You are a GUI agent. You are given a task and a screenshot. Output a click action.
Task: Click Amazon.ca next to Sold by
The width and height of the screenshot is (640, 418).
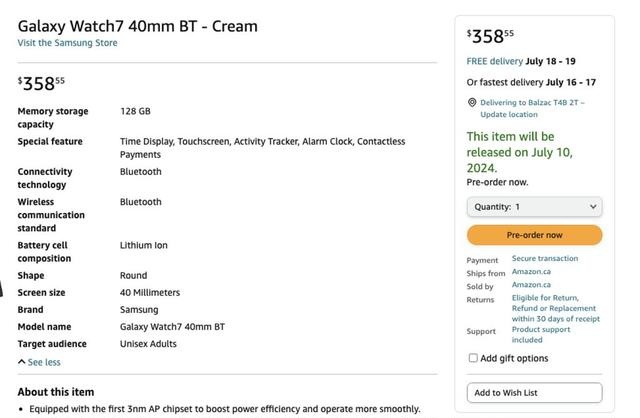click(531, 285)
